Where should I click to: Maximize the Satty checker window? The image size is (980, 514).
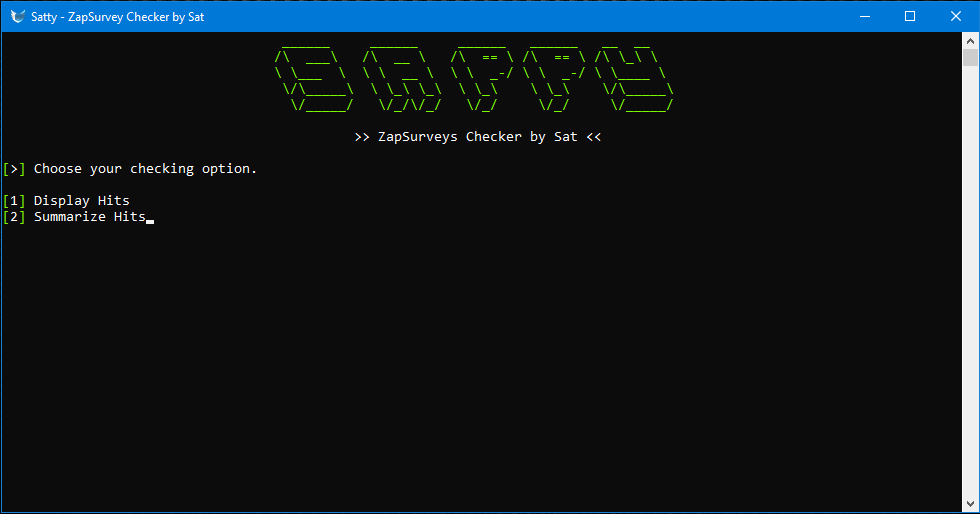coord(910,16)
